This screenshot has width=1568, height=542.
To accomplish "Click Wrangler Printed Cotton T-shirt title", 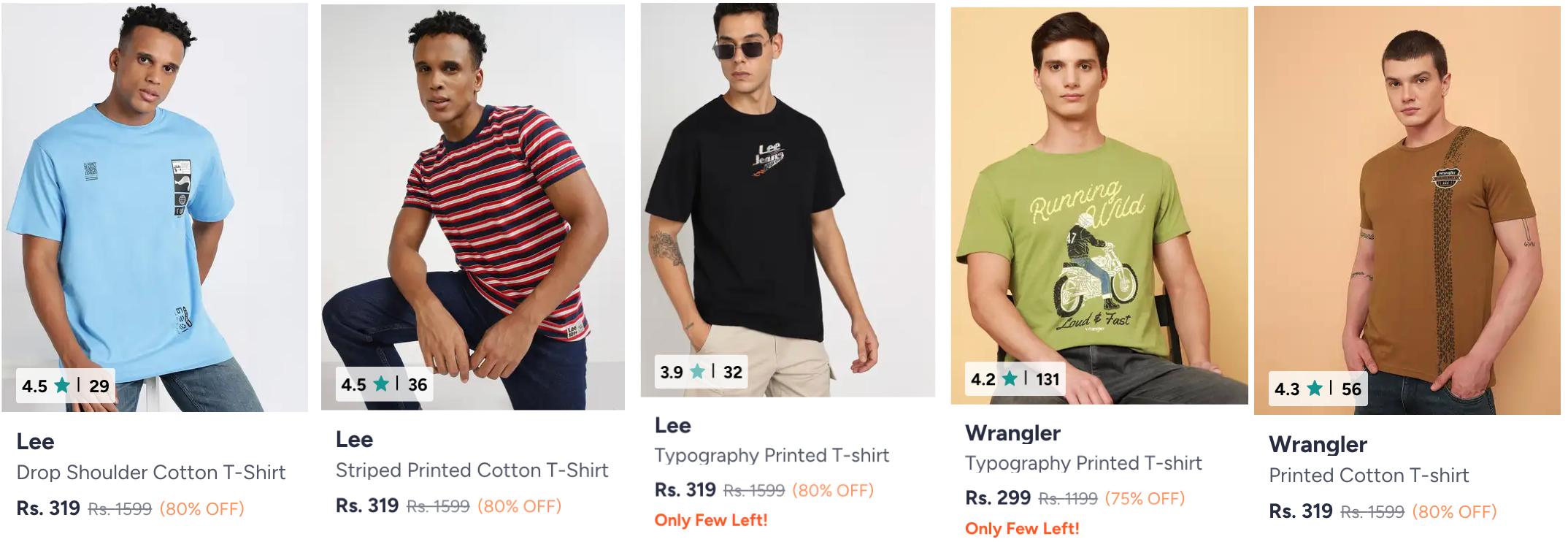I will coord(1369,476).
